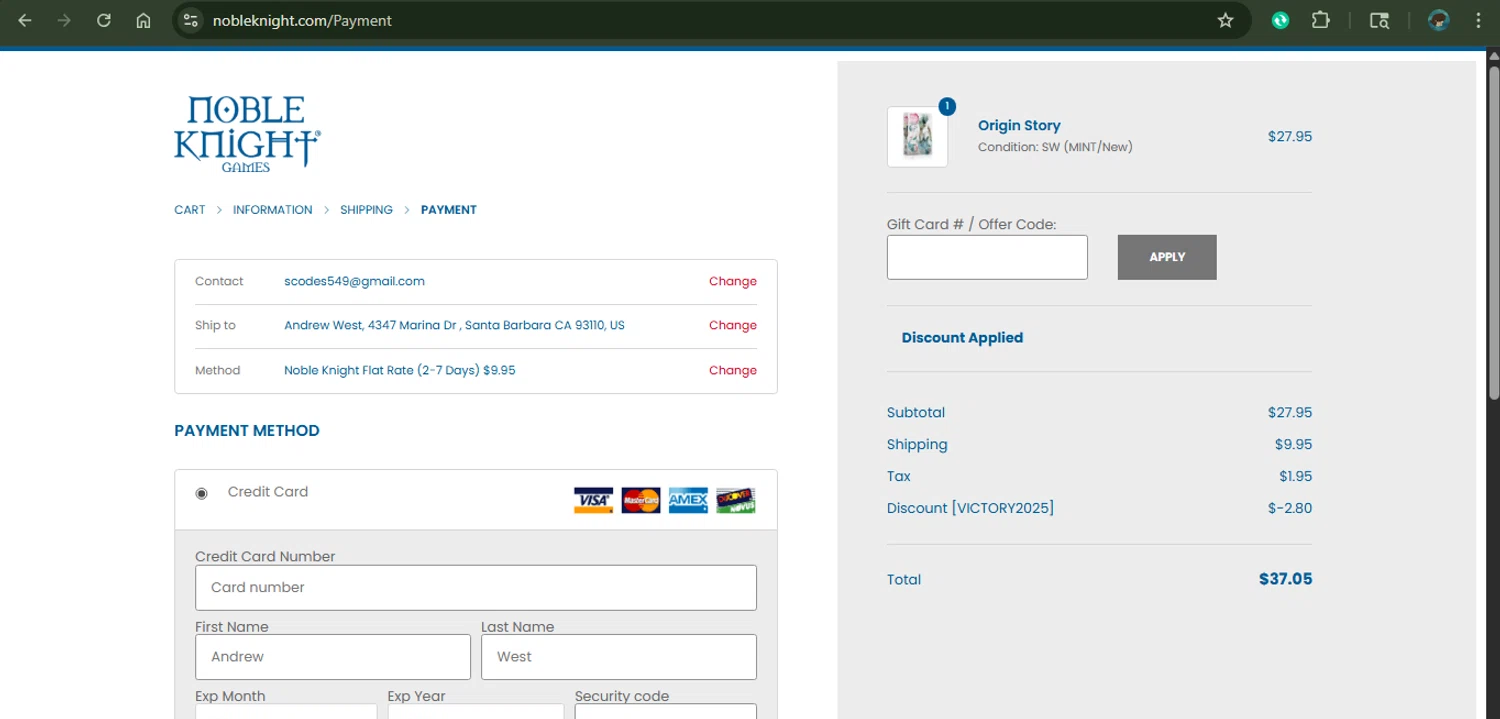Change the Ship to address
Screen dimensions: 1500x719
click(x=733, y=325)
